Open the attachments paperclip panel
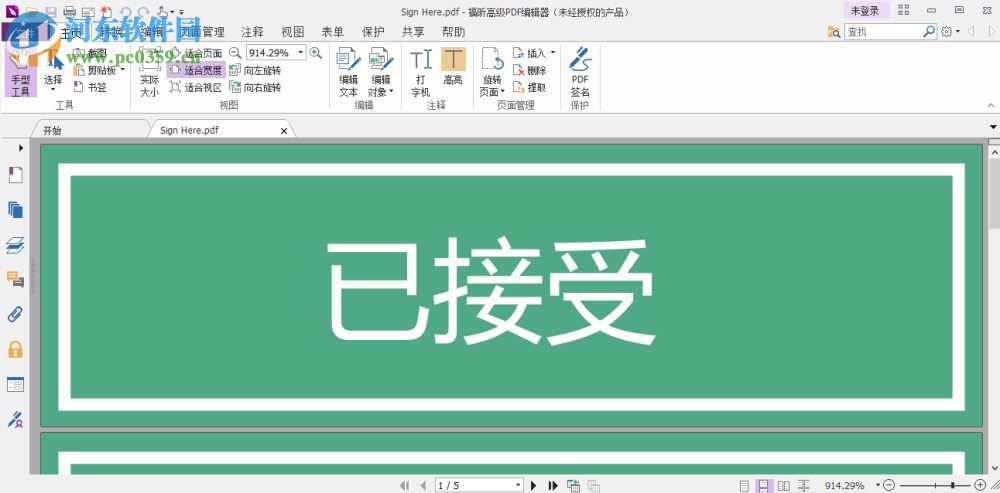 (15, 314)
